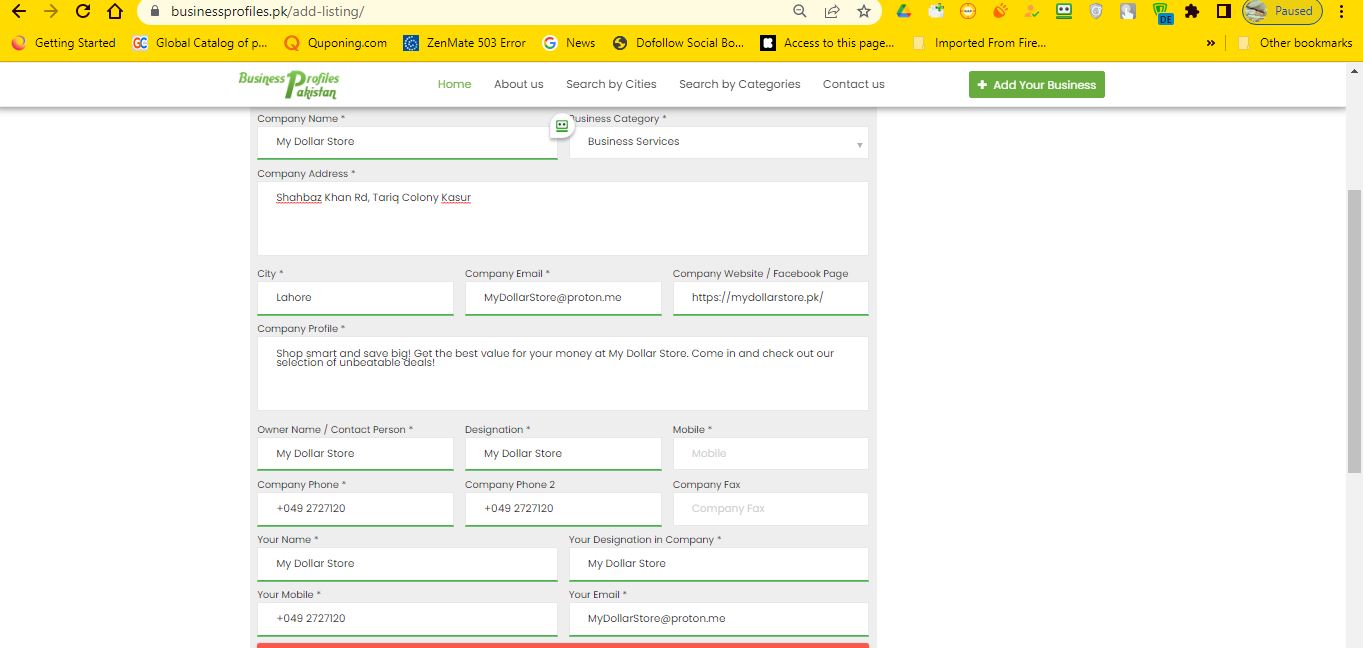Screen dimensions: 1363x648
Task: Click the RoboForm icon beside Company Name
Action: (x=562, y=126)
